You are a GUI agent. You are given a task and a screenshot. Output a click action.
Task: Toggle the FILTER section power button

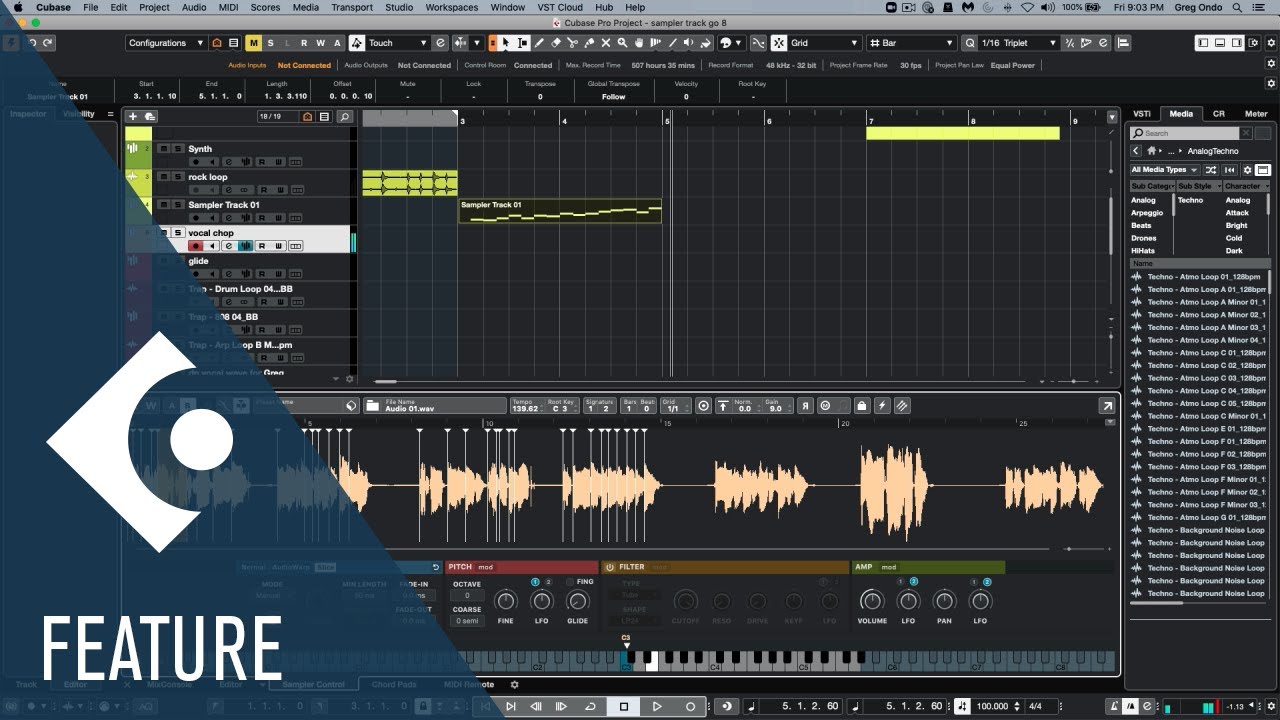(609, 567)
